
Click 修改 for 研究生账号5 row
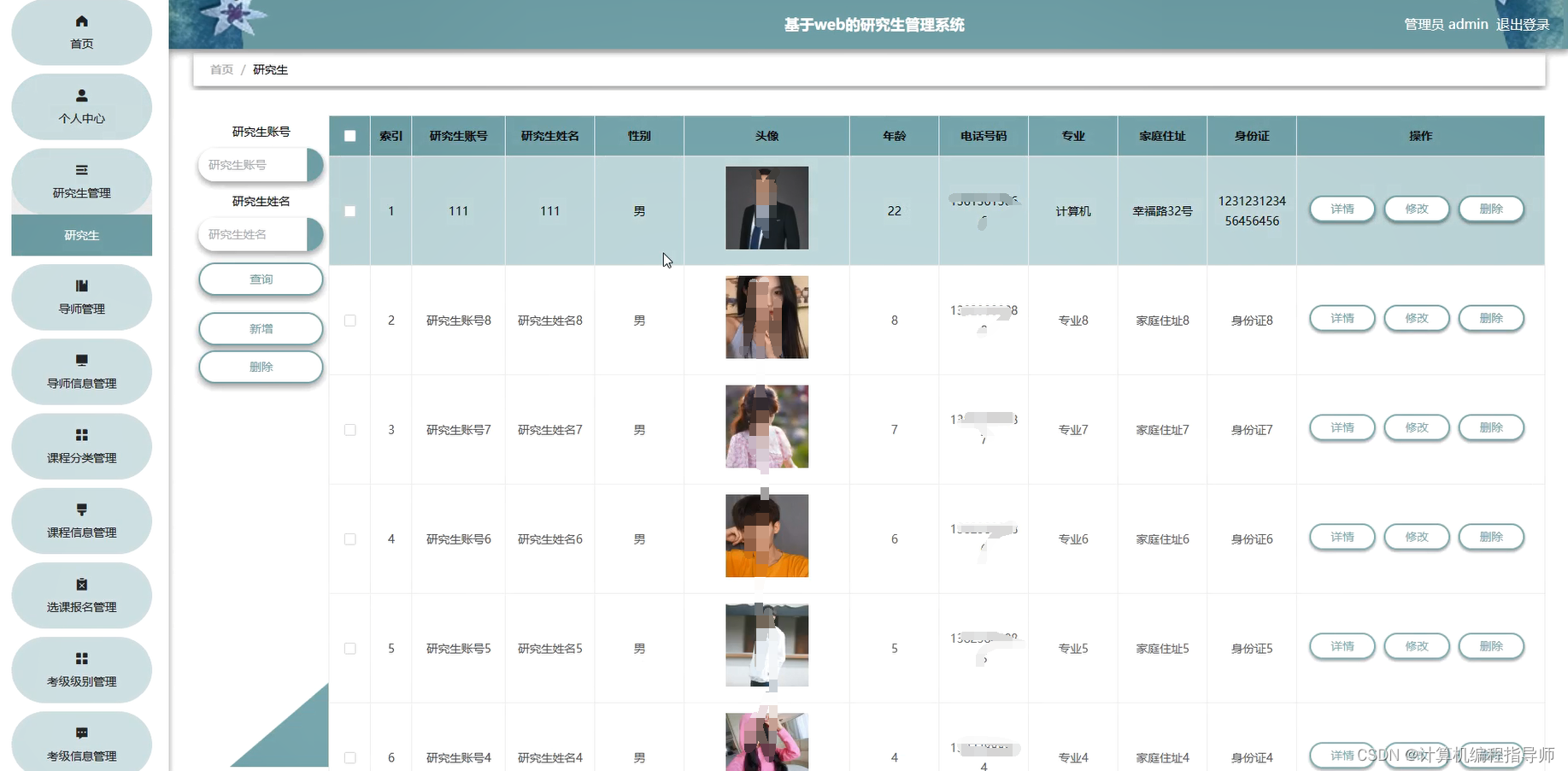[x=1417, y=647]
